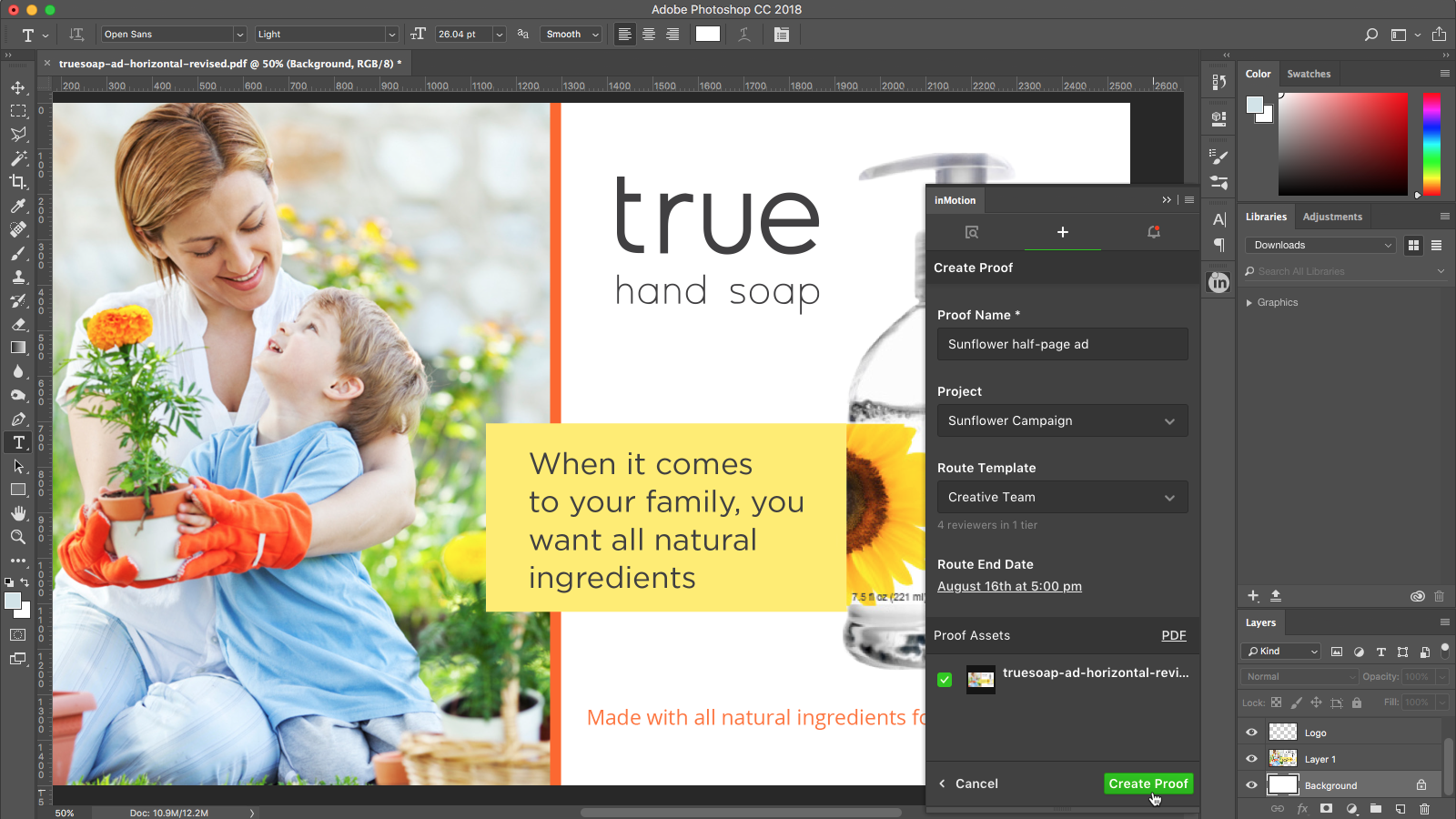1456x819 pixels.
Task: Select the Zoom tool in toolbar
Action: pos(18,537)
